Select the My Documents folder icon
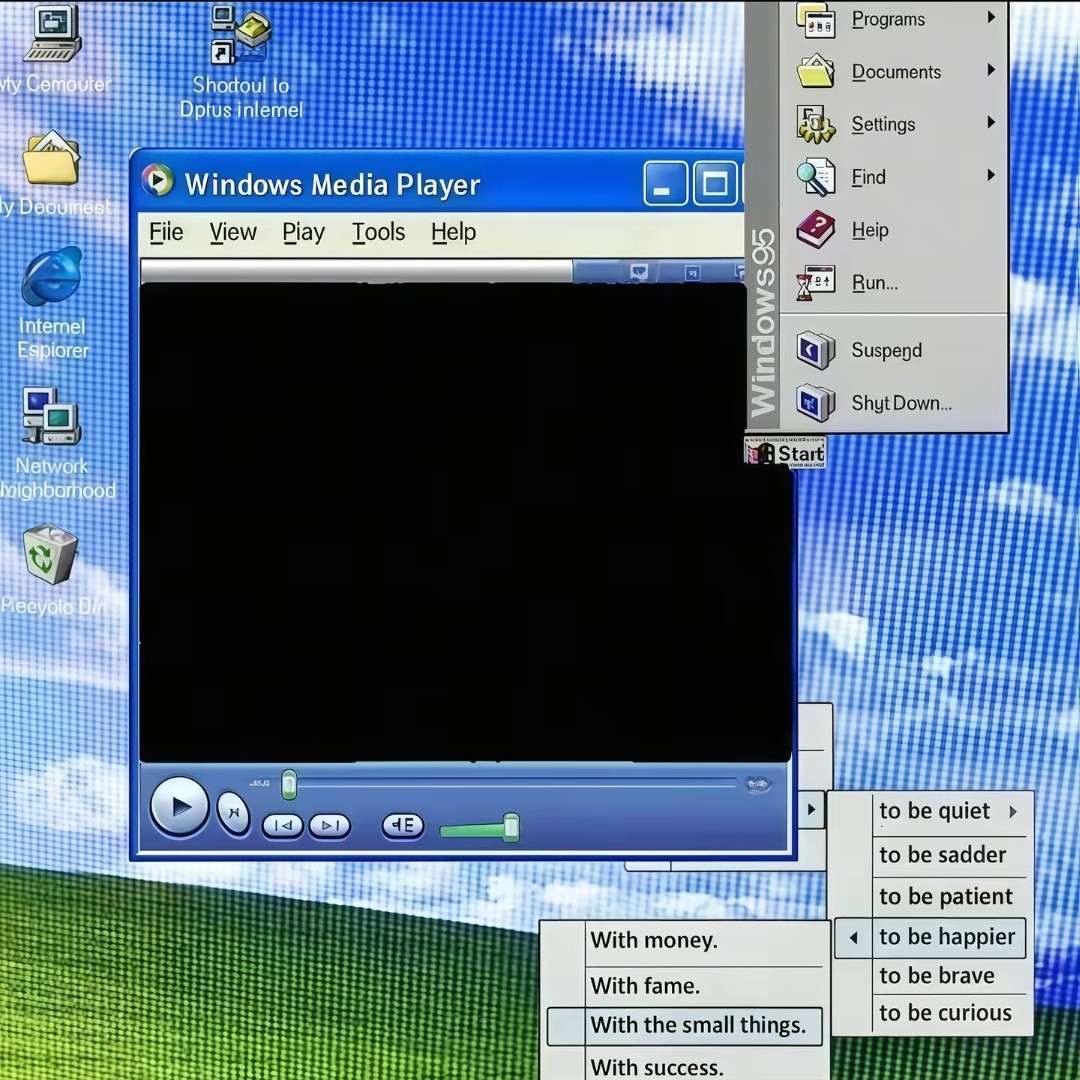 [x=51, y=158]
